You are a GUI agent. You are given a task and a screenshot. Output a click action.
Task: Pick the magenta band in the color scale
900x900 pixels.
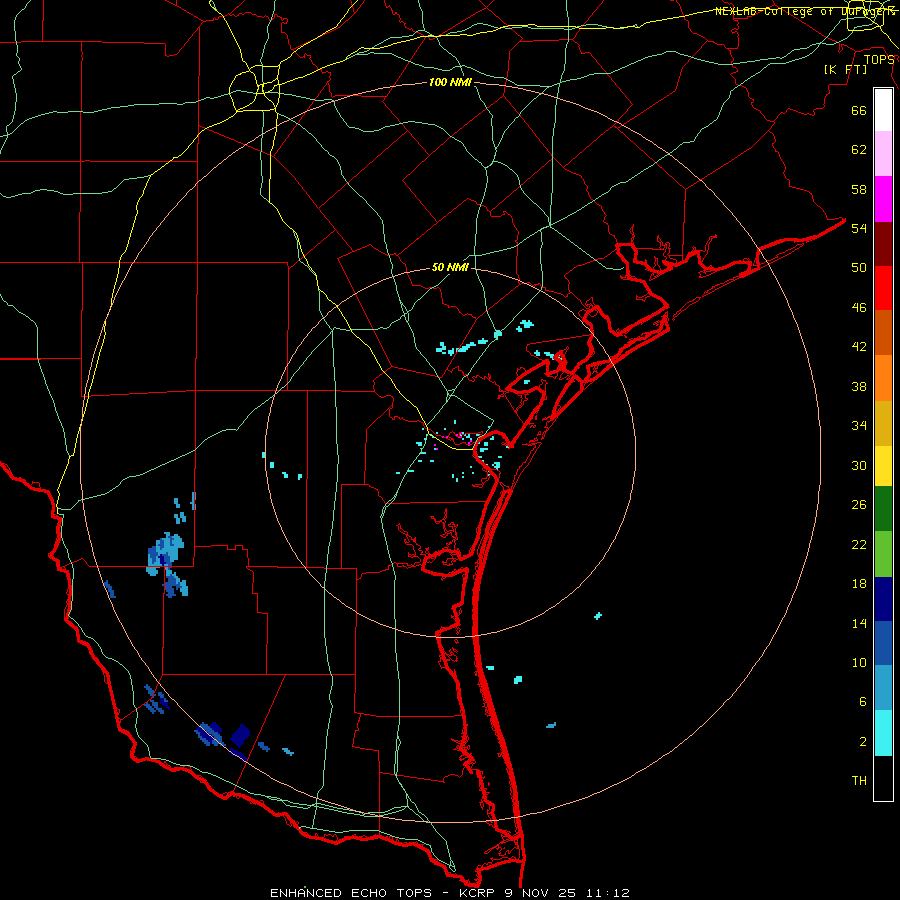click(x=883, y=199)
